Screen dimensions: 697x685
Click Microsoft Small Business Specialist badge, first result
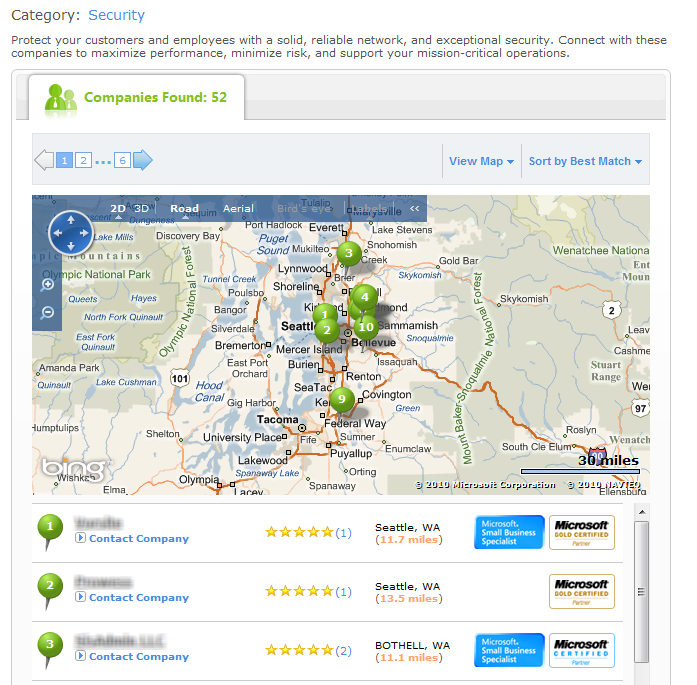click(x=509, y=532)
